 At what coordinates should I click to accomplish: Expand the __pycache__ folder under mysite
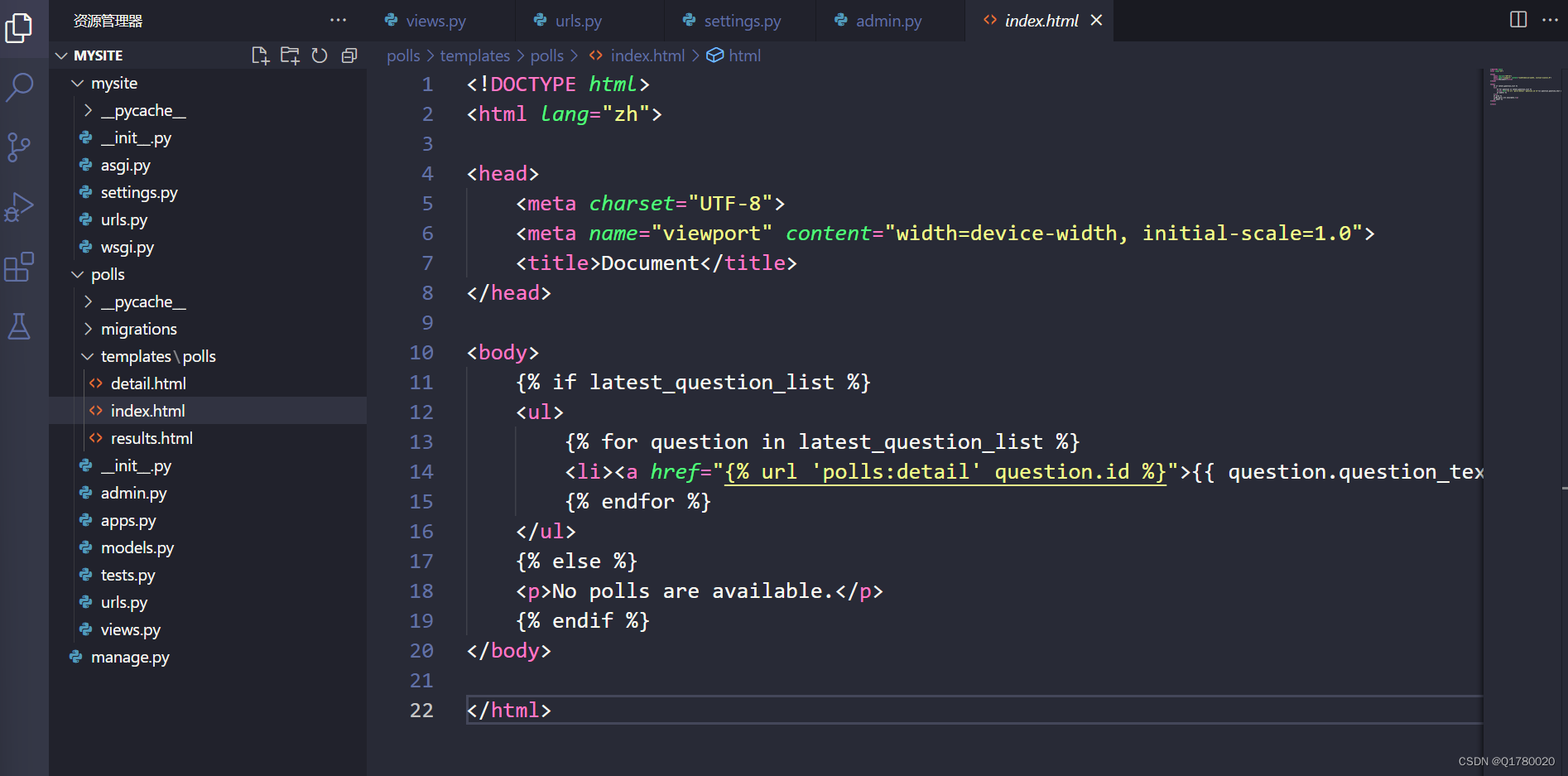(x=208, y=110)
